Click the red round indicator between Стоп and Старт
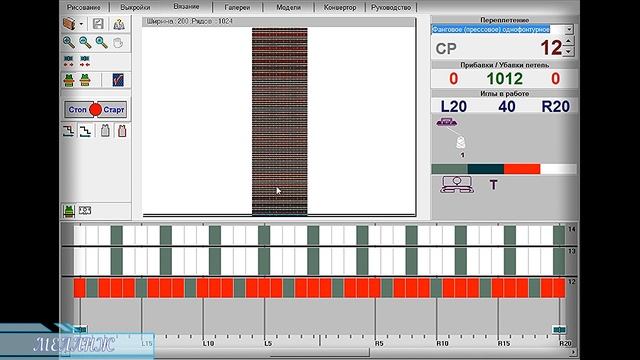This screenshot has height=360, width=640. click(x=96, y=110)
